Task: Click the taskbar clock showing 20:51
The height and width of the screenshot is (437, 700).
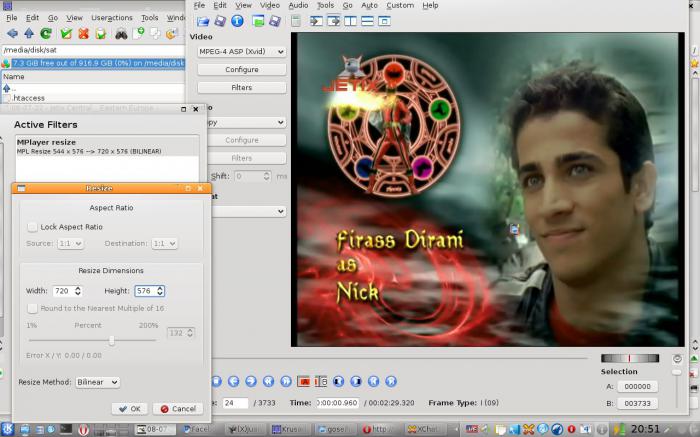Action: 645,429
